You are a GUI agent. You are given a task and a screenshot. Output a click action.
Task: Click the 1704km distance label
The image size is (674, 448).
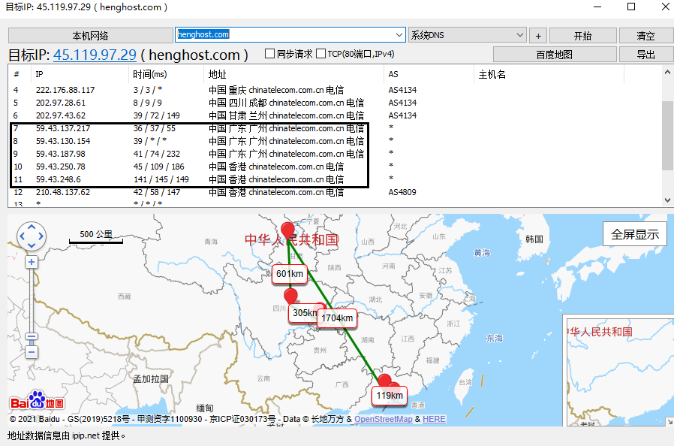tap(337, 318)
